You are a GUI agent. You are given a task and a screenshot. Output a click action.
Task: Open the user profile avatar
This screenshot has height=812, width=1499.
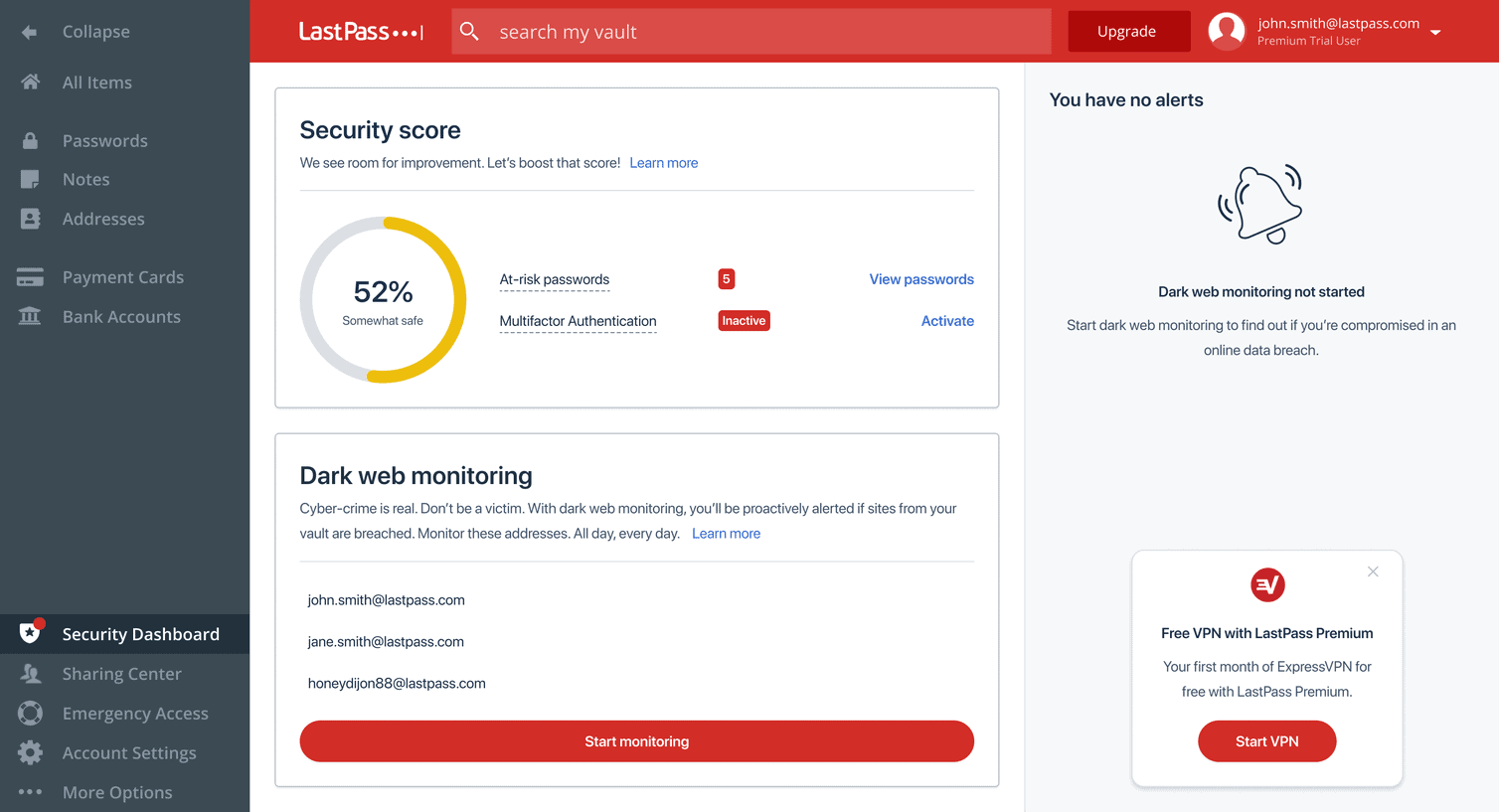click(x=1227, y=31)
